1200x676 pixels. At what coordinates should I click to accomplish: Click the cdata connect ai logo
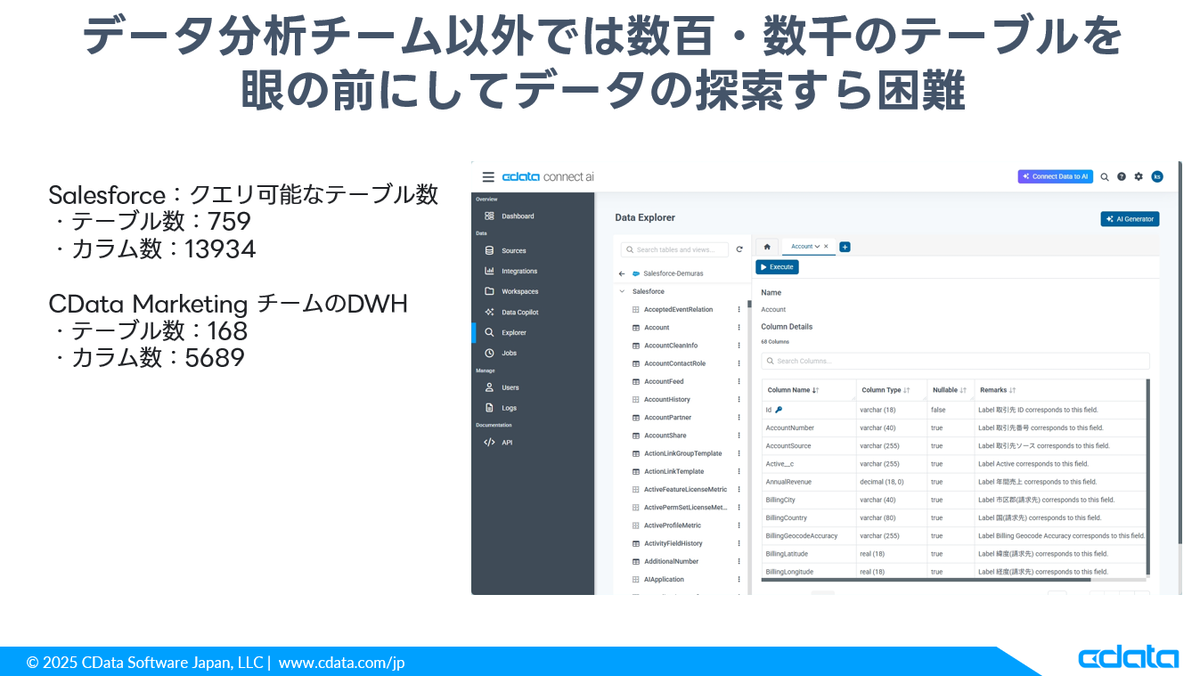pos(548,177)
